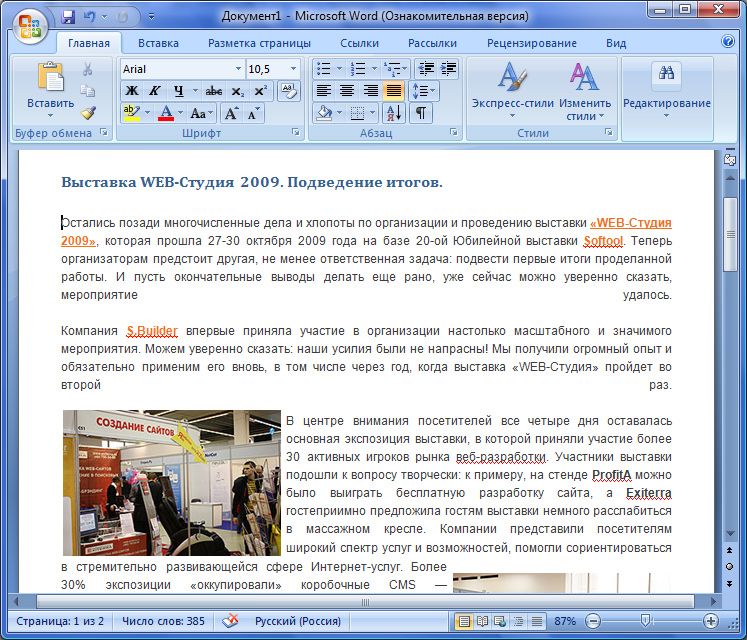The image size is (747, 640).
Task: Clear formatting with eraser icon
Action: click(289, 91)
